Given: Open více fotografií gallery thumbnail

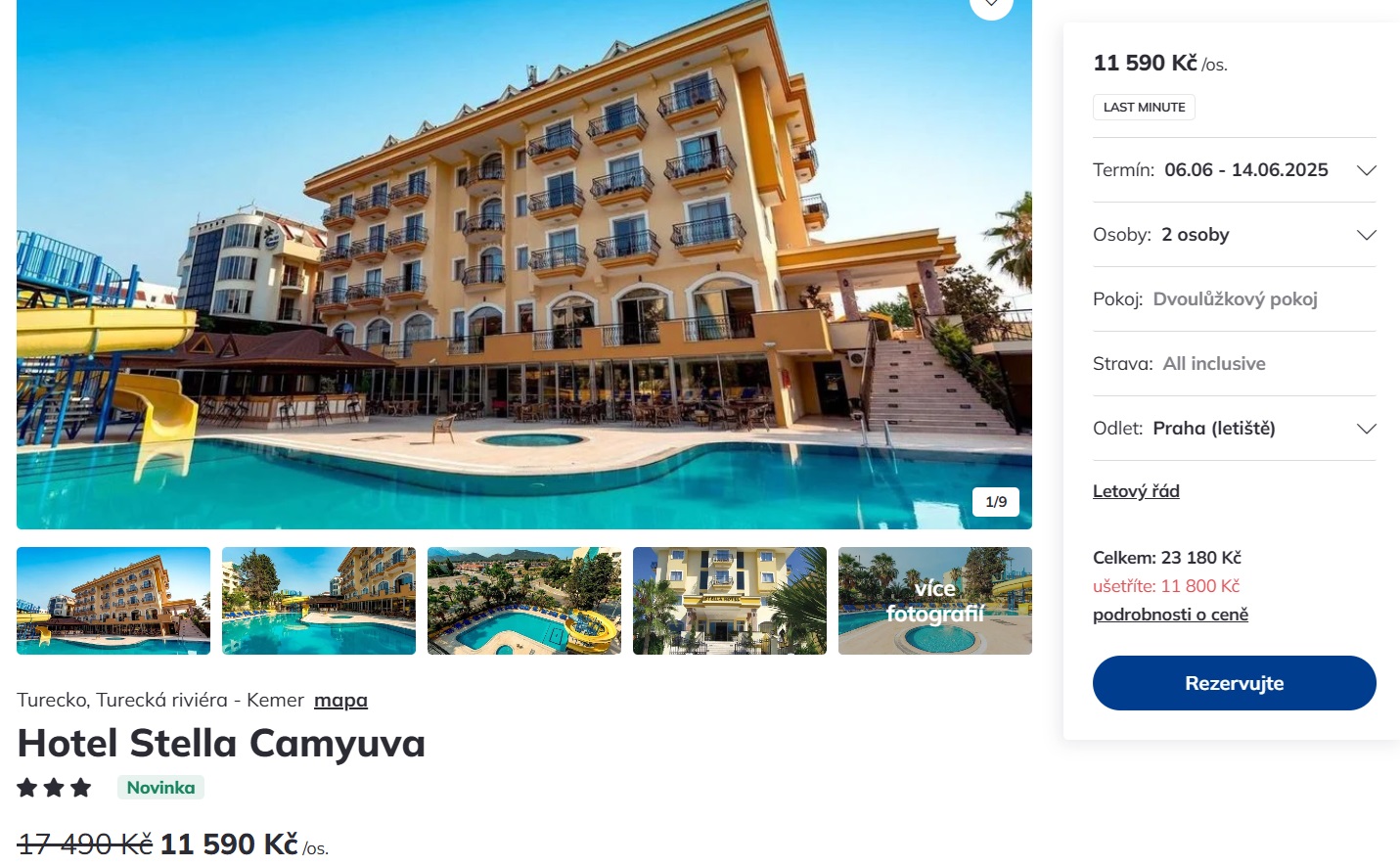Looking at the screenshot, I should [935, 601].
